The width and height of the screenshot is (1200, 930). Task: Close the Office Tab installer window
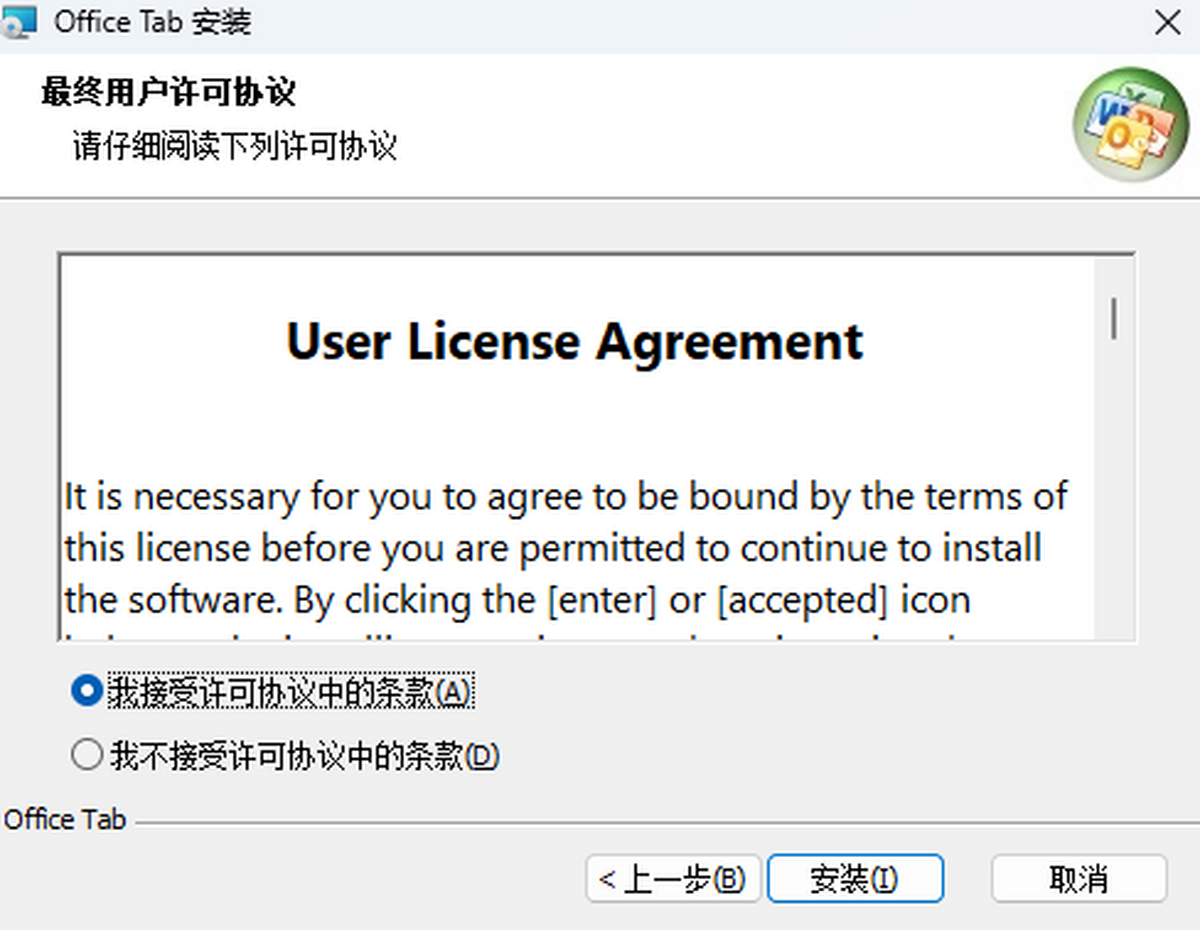coord(1167,23)
